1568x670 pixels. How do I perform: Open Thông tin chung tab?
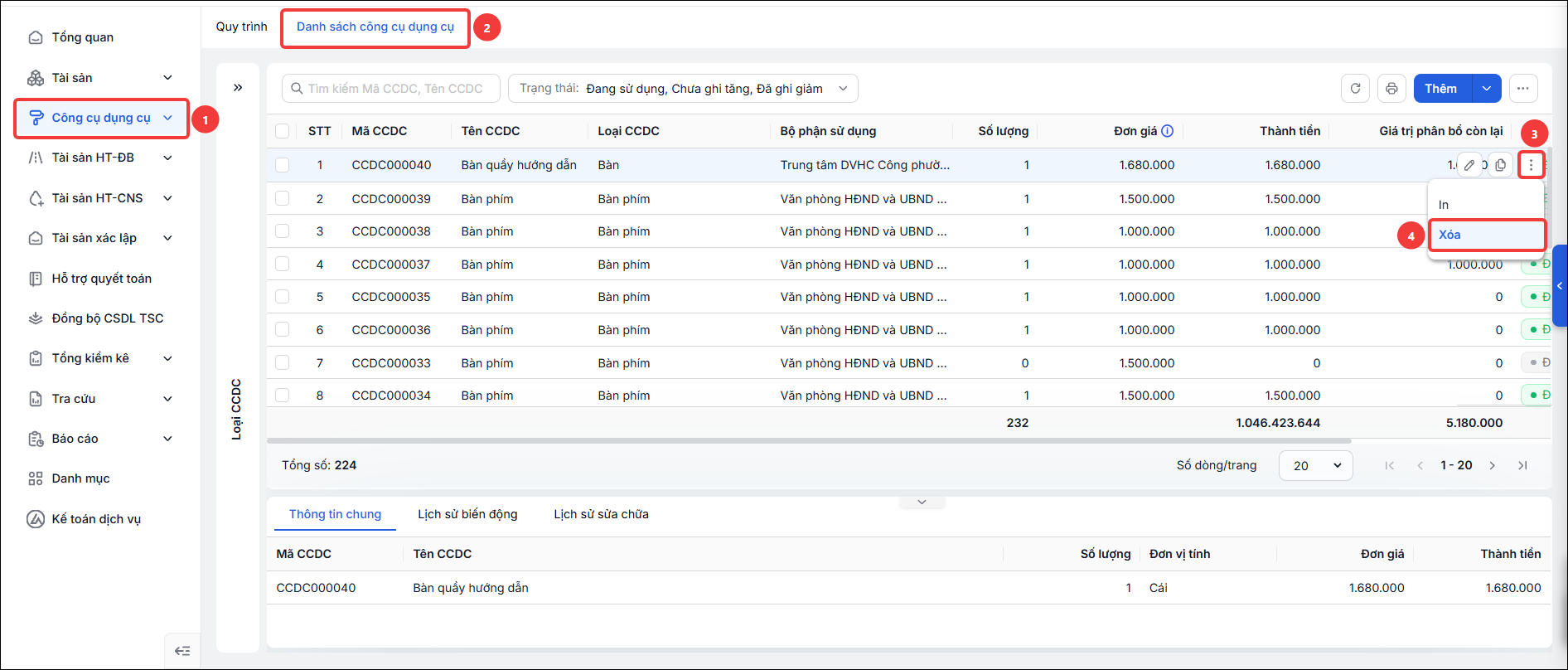pos(335,514)
